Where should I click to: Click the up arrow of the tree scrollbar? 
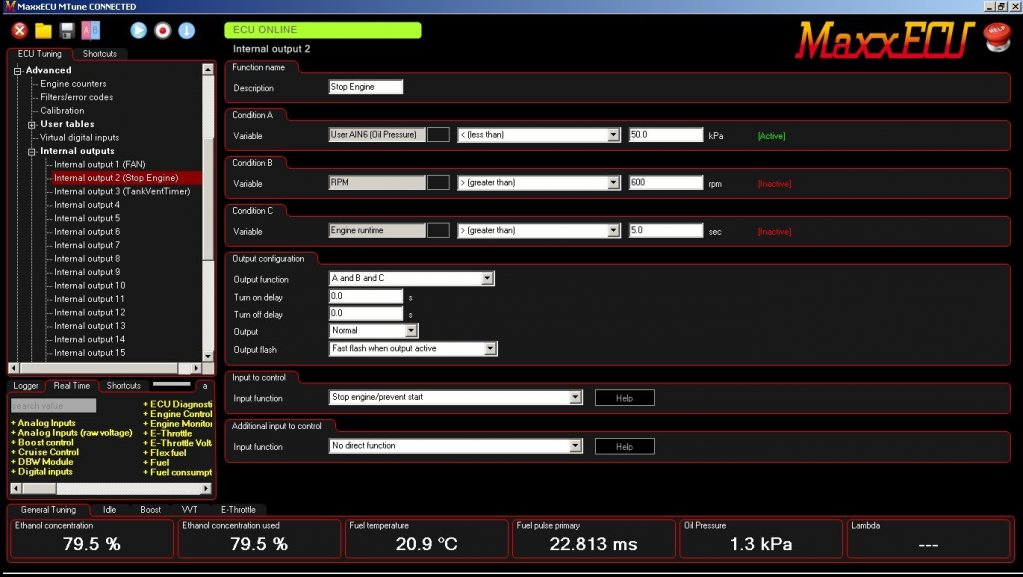[x=207, y=69]
